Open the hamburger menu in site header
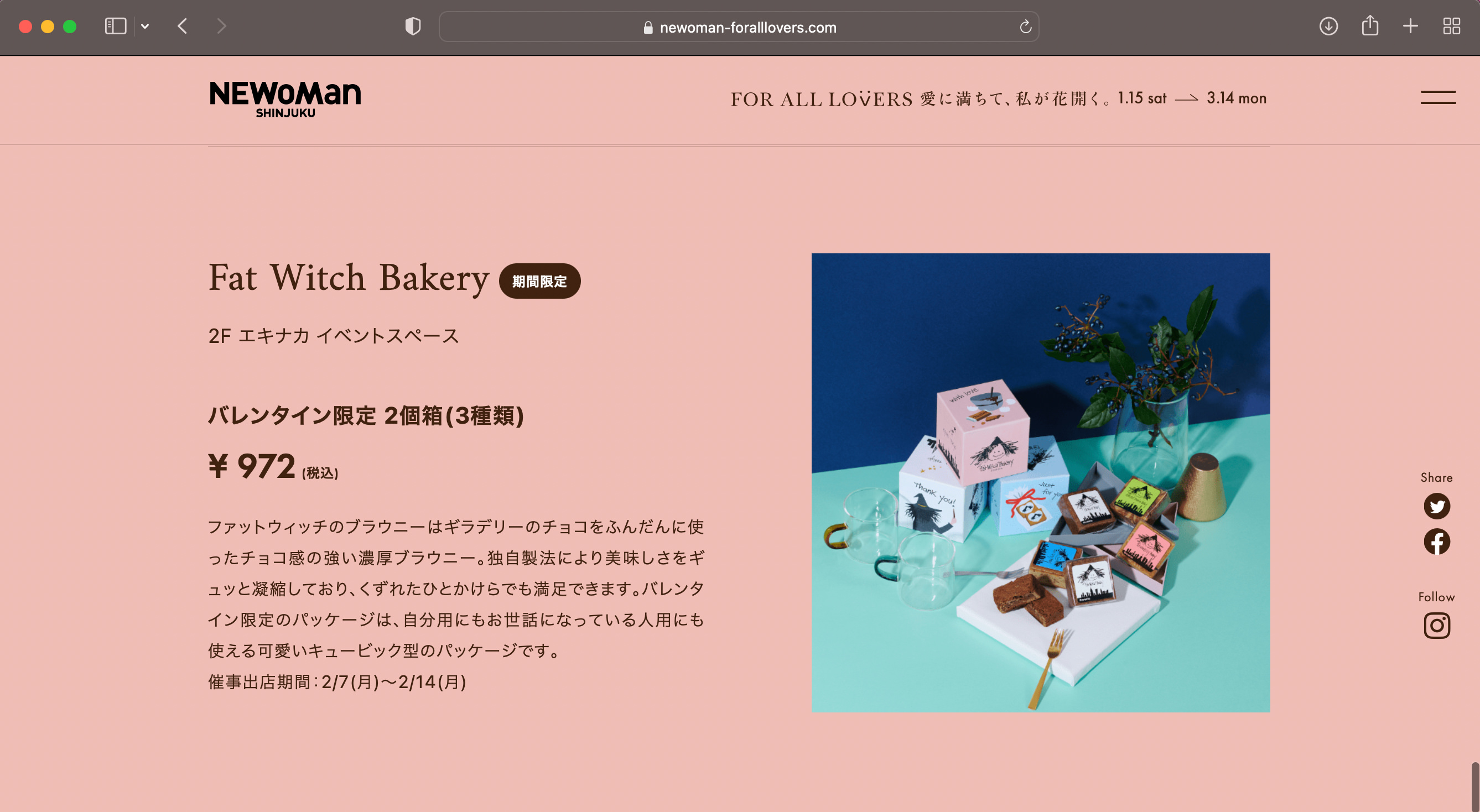Viewport: 1480px width, 812px height. point(1438,97)
